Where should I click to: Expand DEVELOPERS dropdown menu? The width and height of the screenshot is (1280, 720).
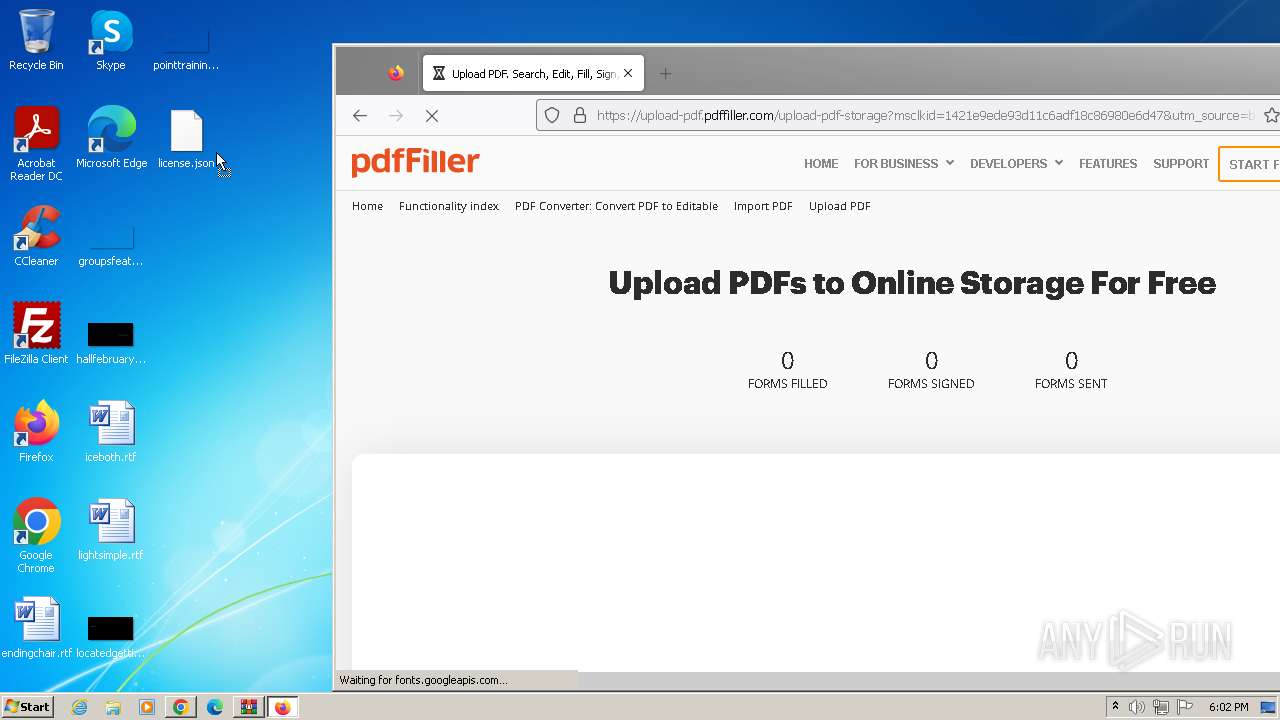tap(1016, 164)
